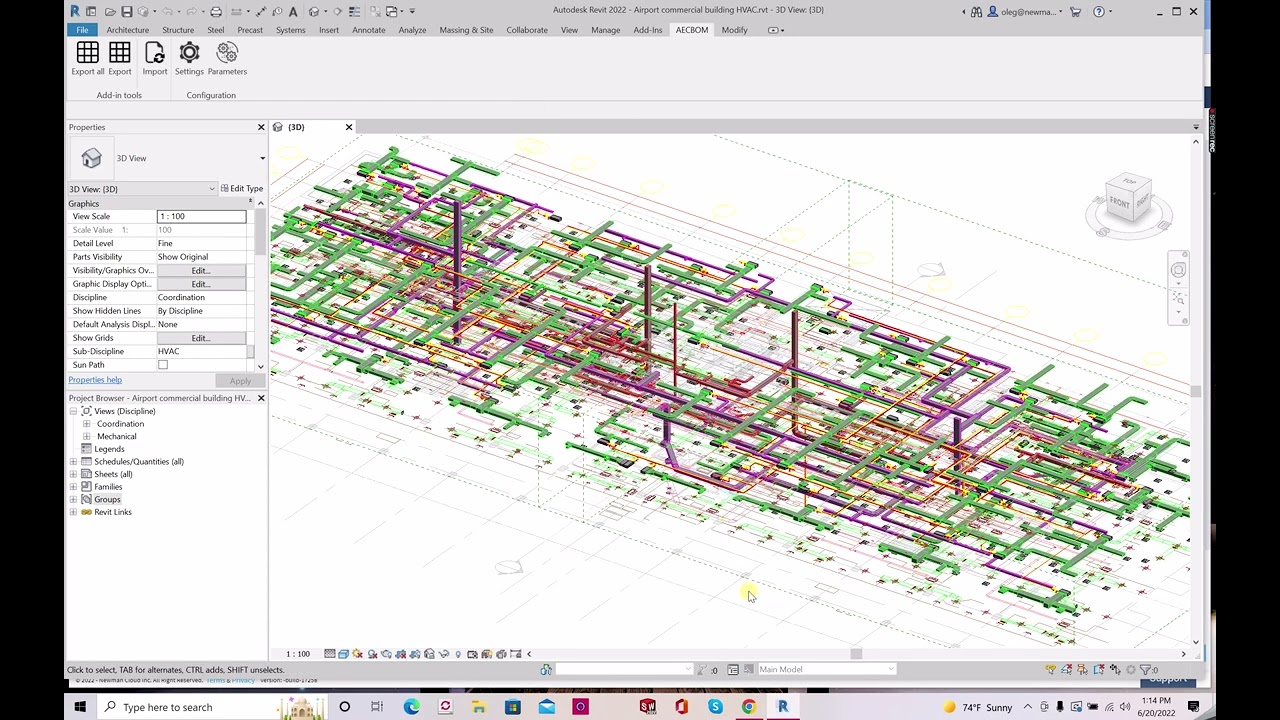1280x720 pixels.
Task: Select Legends in Project Browser
Action: (x=109, y=449)
